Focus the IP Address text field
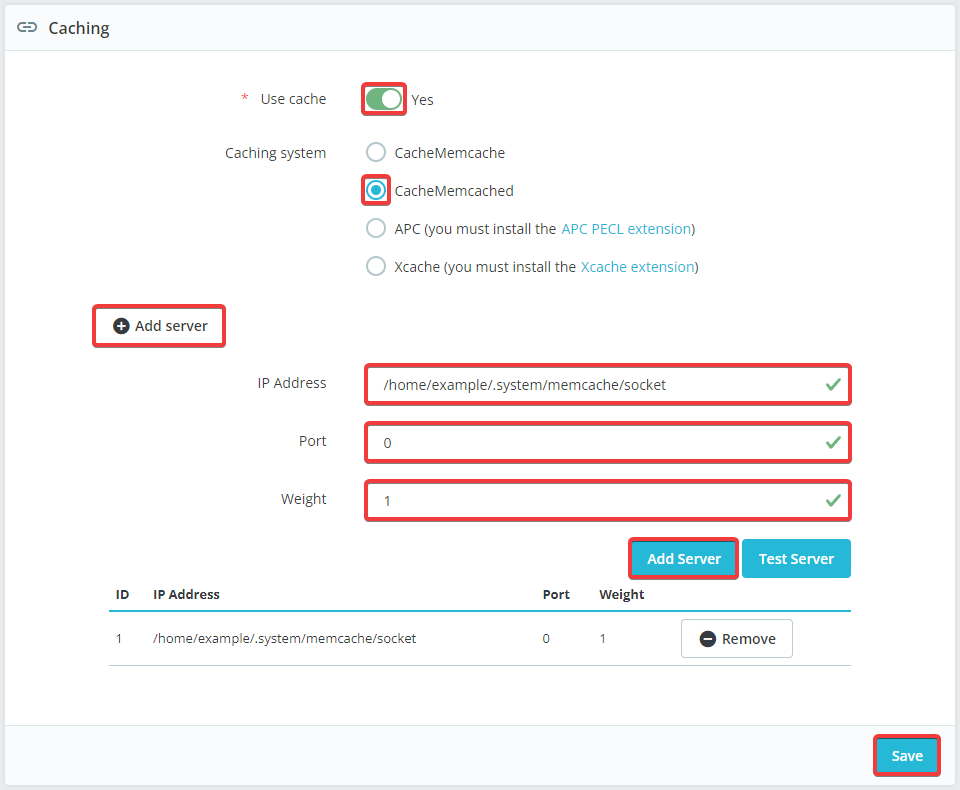Screen dimensions: 960x790 [x=590, y=385]
